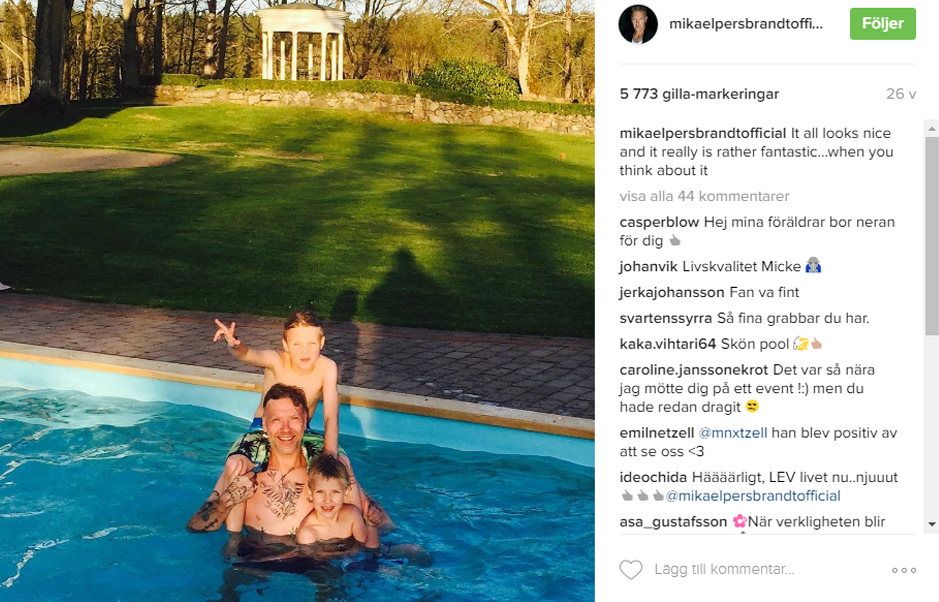Open the 5 773 gilla-markeringar likes list
The width and height of the screenshot is (939, 602).
(699, 94)
